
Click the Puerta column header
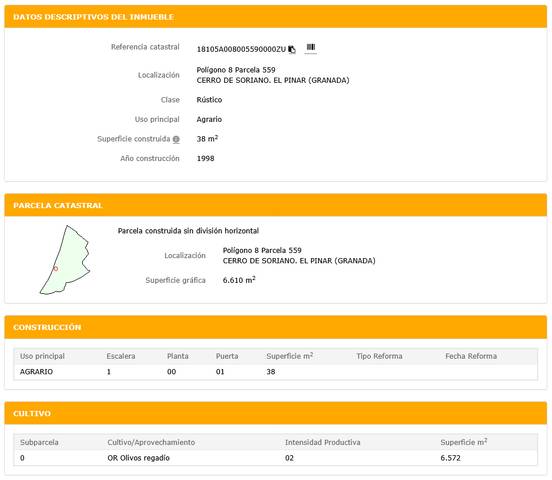(x=227, y=356)
